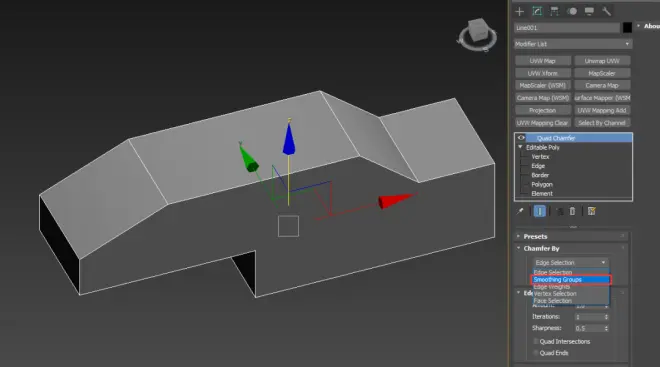This screenshot has height=367, width=660.
Task: Click the UVW Mapping Clear button
Action: coord(543,122)
